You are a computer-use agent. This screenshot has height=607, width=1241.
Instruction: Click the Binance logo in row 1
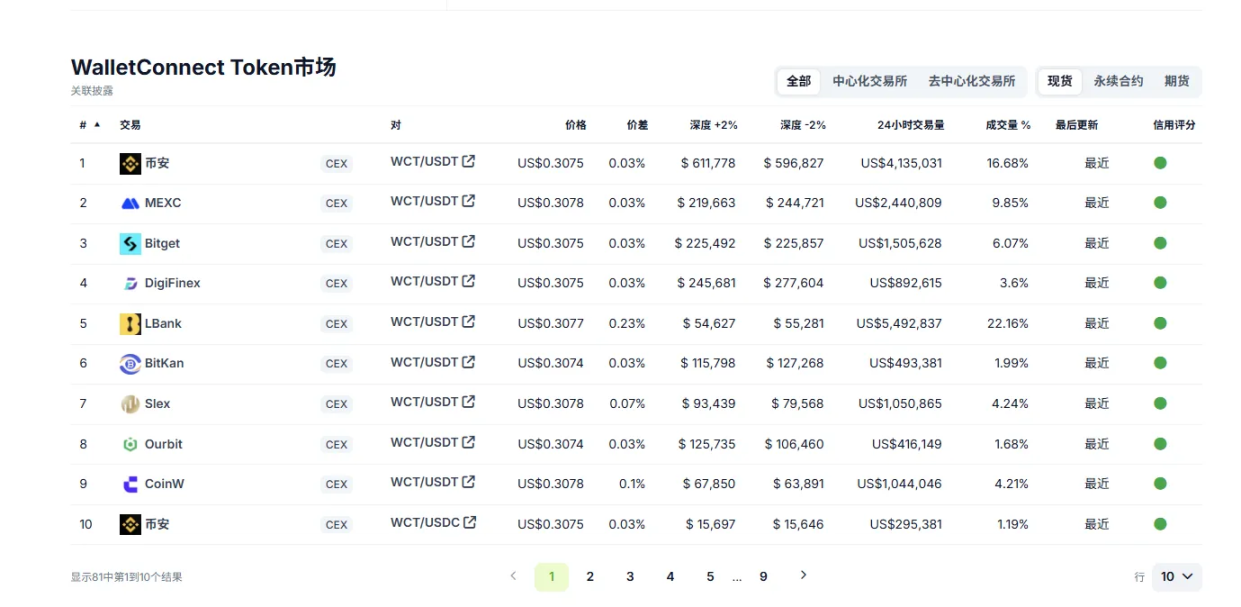click(130, 163)
